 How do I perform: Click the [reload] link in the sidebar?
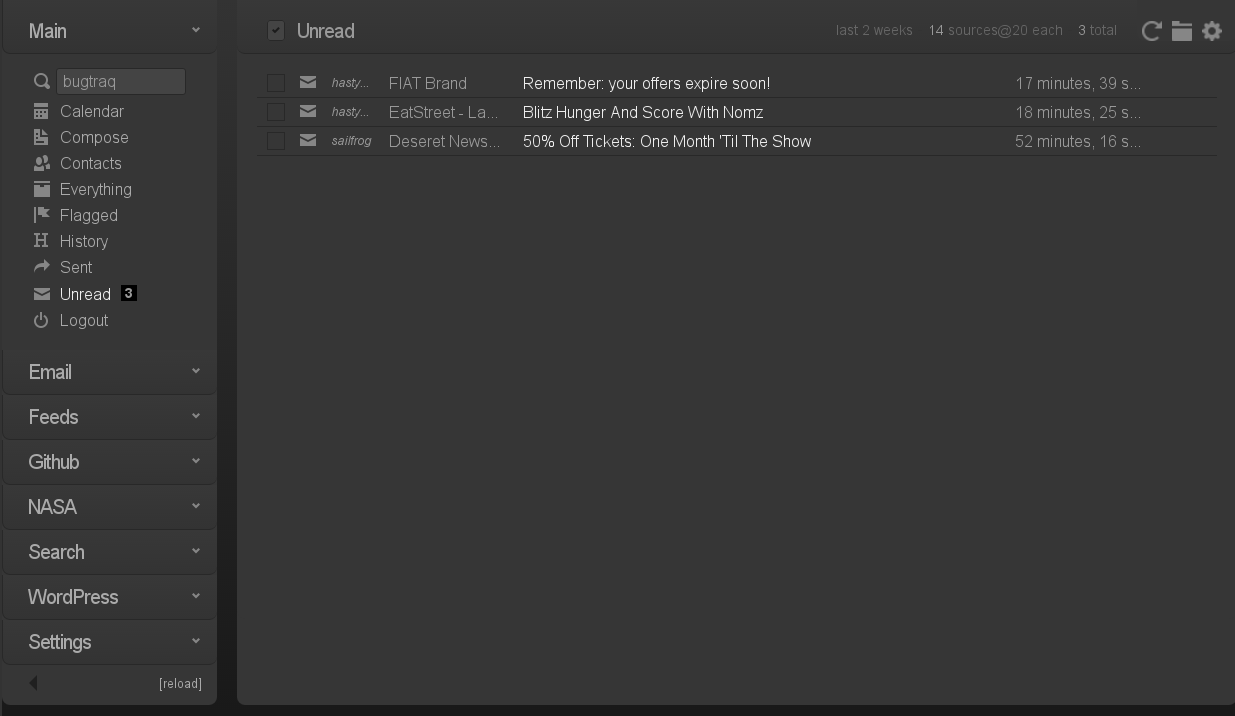tap(180, 684)
